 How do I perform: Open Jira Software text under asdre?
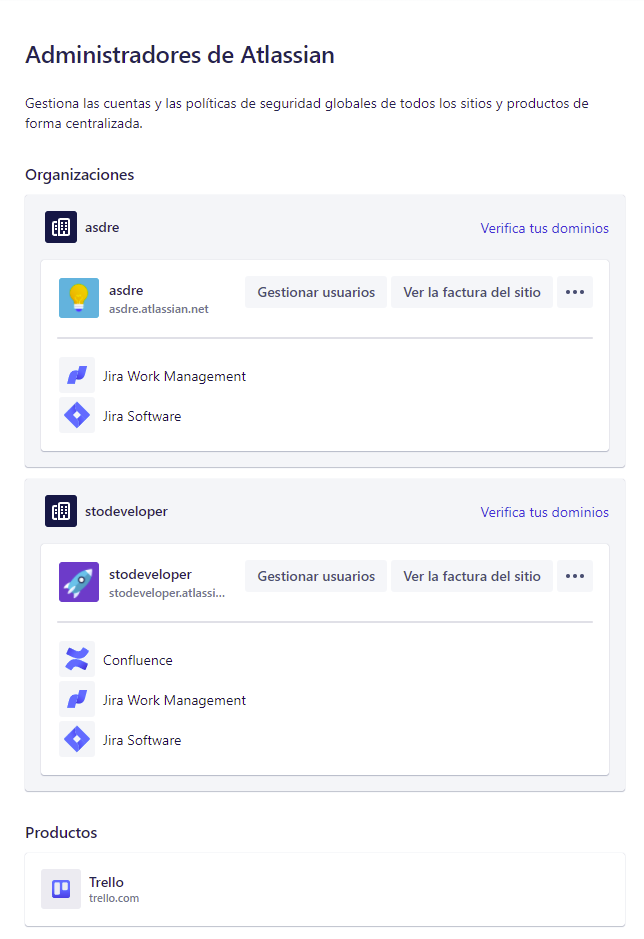[142, 416]
